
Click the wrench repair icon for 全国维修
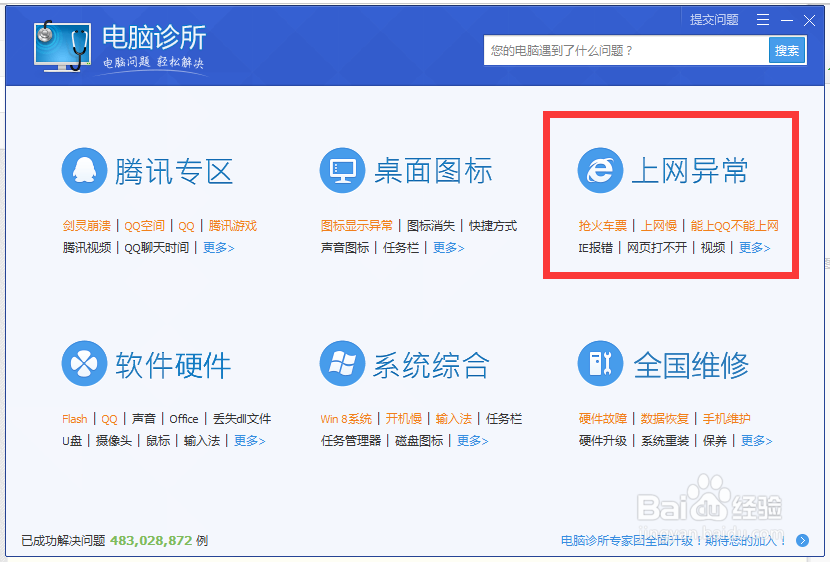point(600,364)
